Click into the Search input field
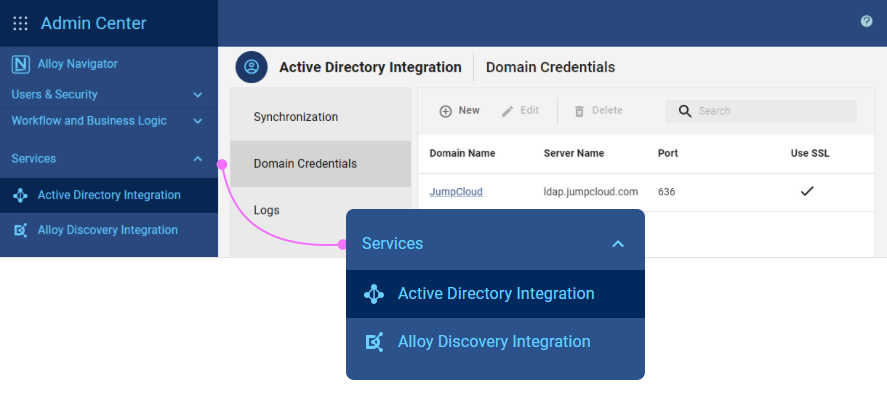This screenshot has height=397, width=887. (x=761, y=111)
